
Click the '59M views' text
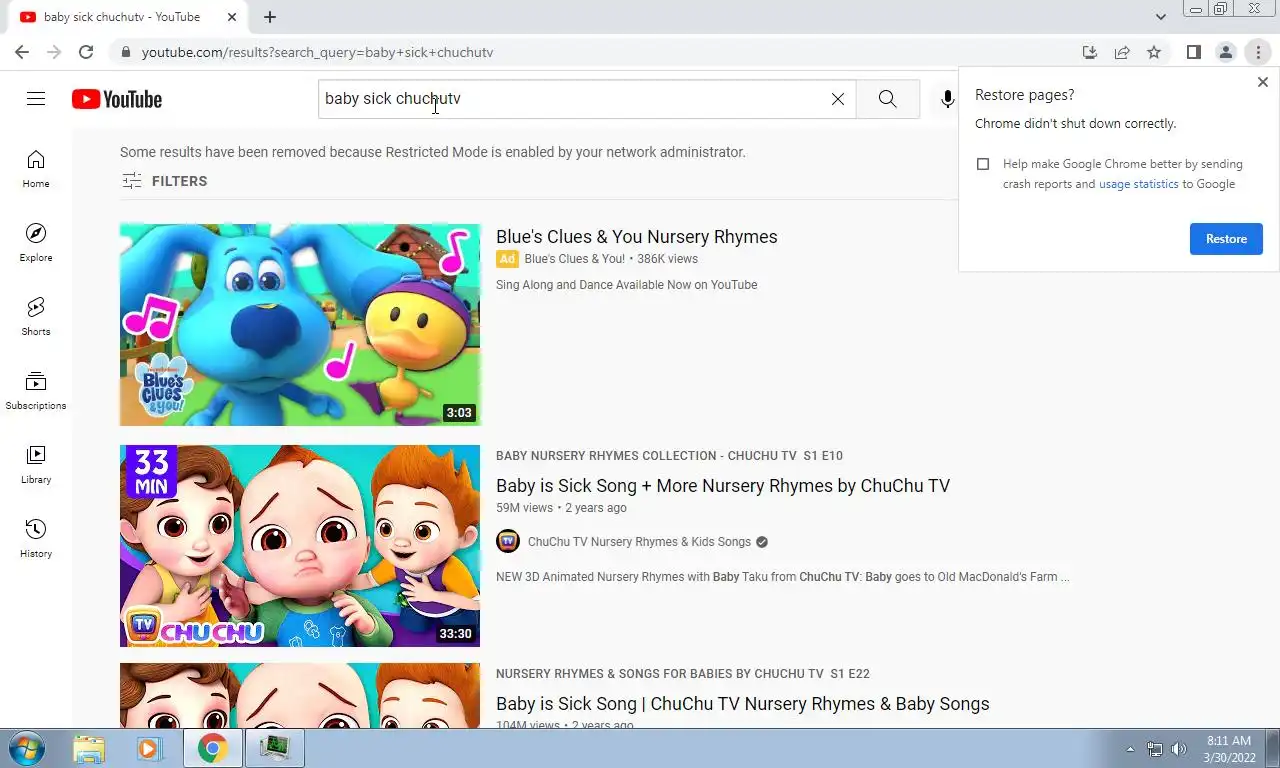pos(524,508)
